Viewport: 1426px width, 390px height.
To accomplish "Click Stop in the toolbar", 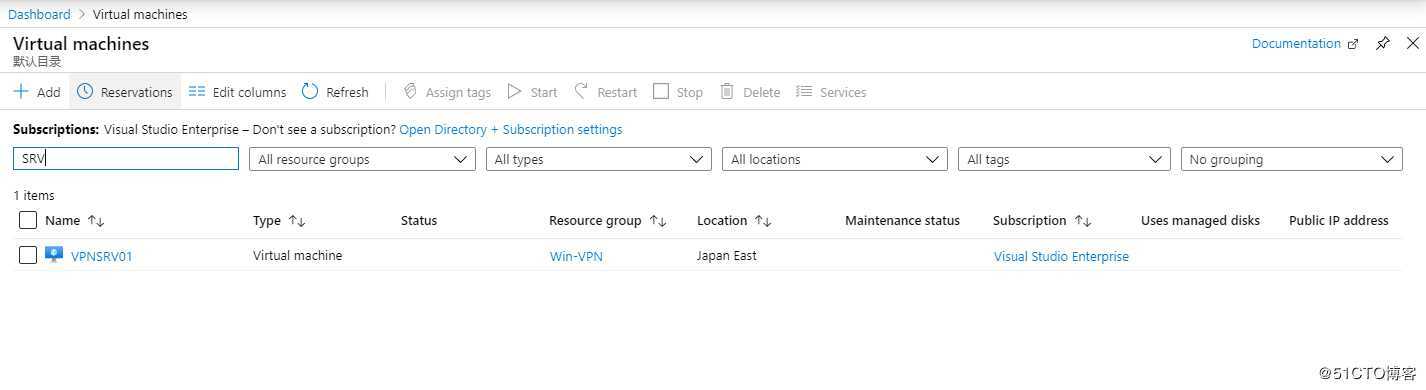I will (678, 92).
